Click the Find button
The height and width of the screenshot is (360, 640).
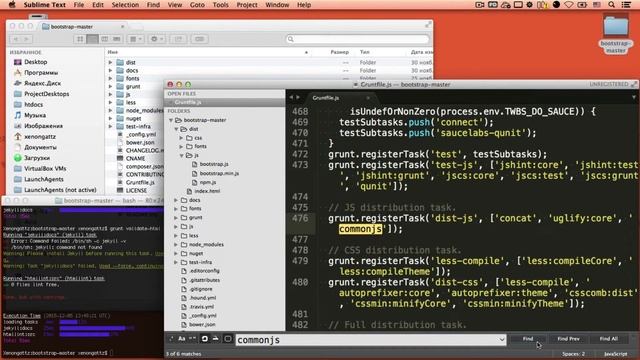(528, 339)
